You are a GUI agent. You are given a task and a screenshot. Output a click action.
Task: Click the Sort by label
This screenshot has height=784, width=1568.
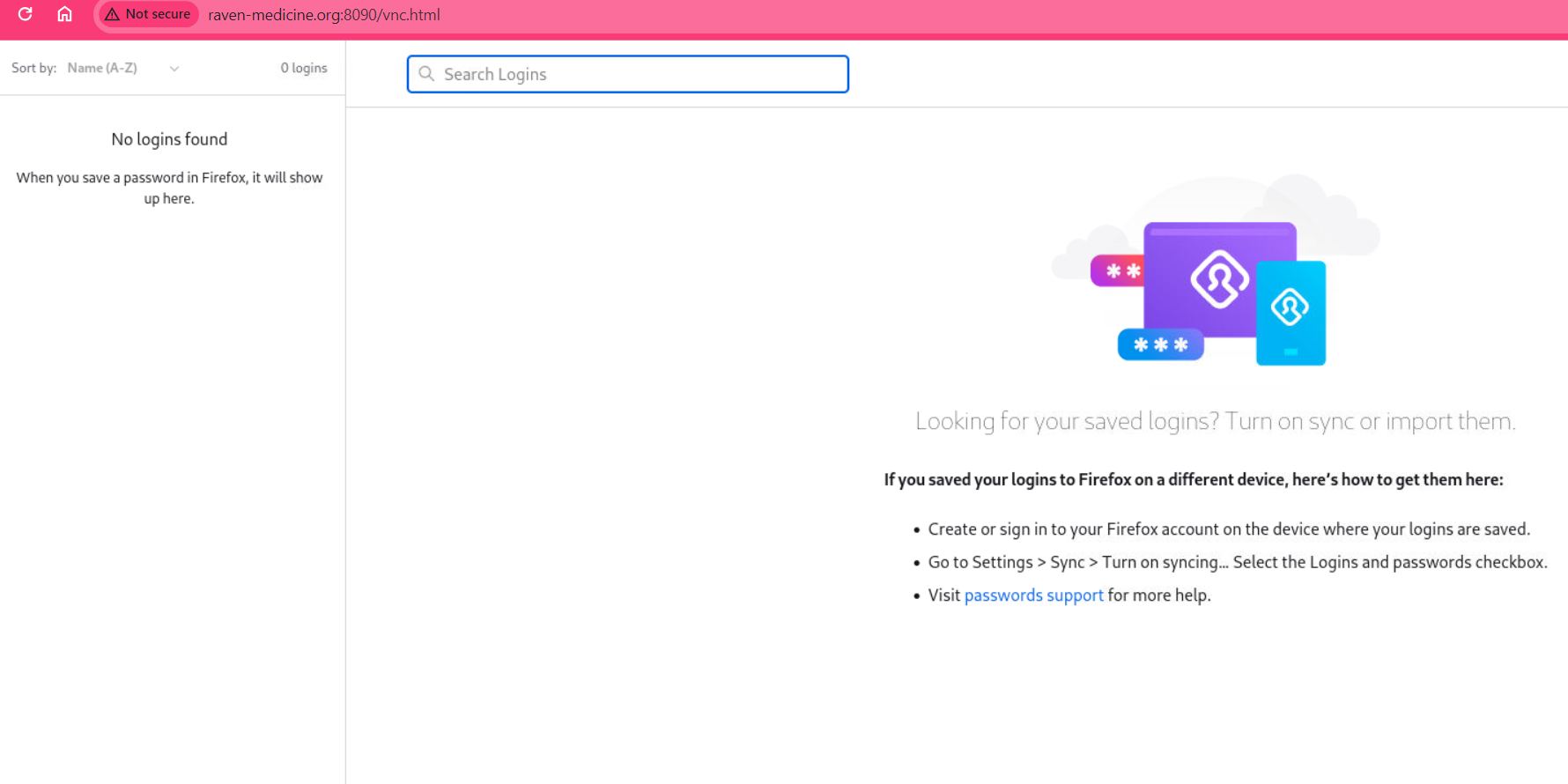click(33, 68)
